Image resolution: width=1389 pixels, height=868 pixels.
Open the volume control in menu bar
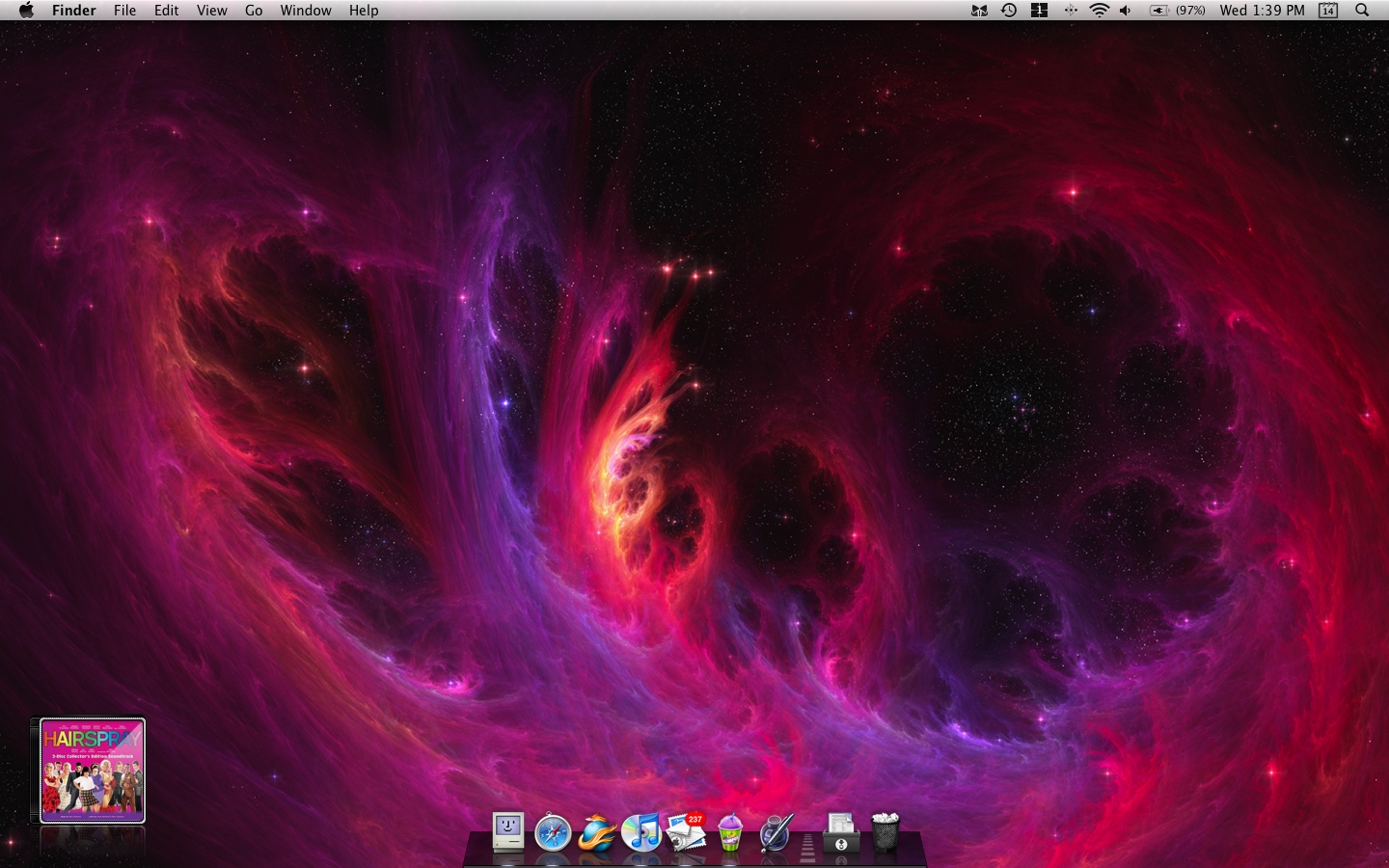pos(1126,11)
